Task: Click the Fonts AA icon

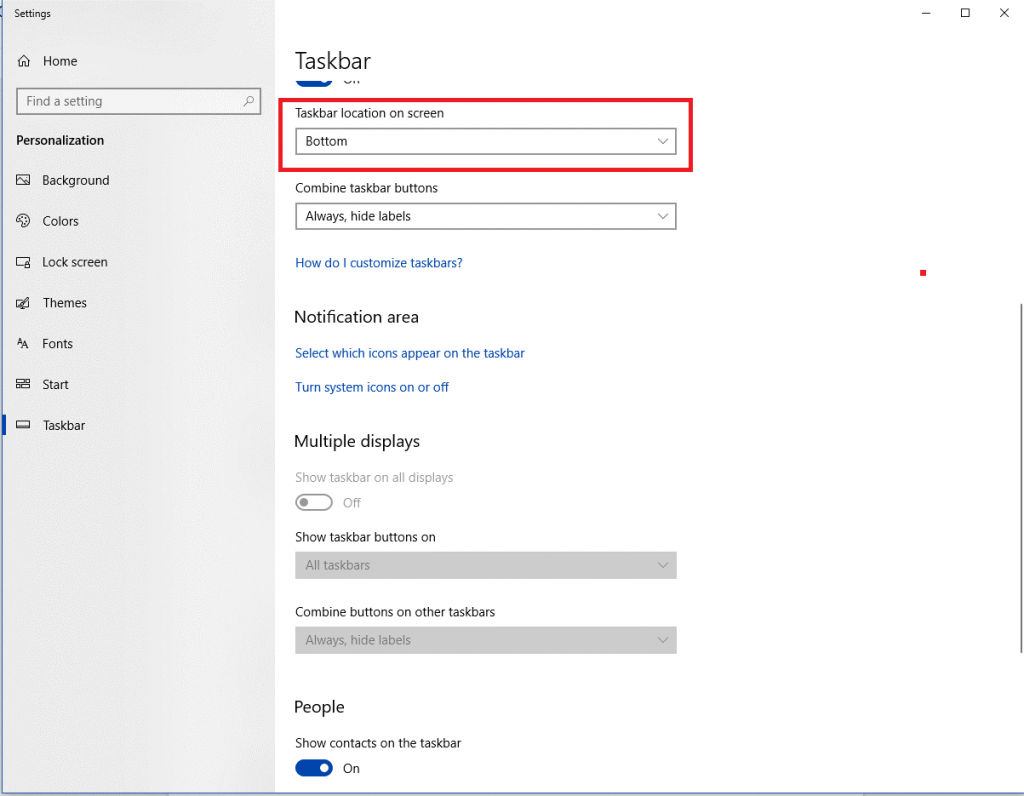Action: coord(23,343)
